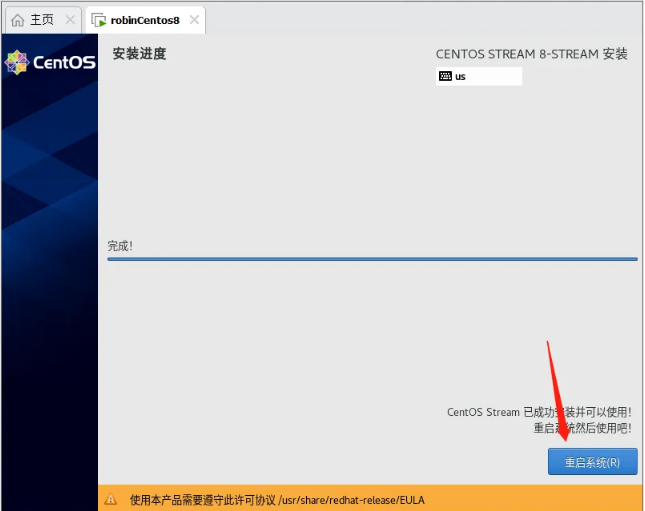Open the us keyboard layout selector
The image size is (645, 511).
click(x=479, y=77)
